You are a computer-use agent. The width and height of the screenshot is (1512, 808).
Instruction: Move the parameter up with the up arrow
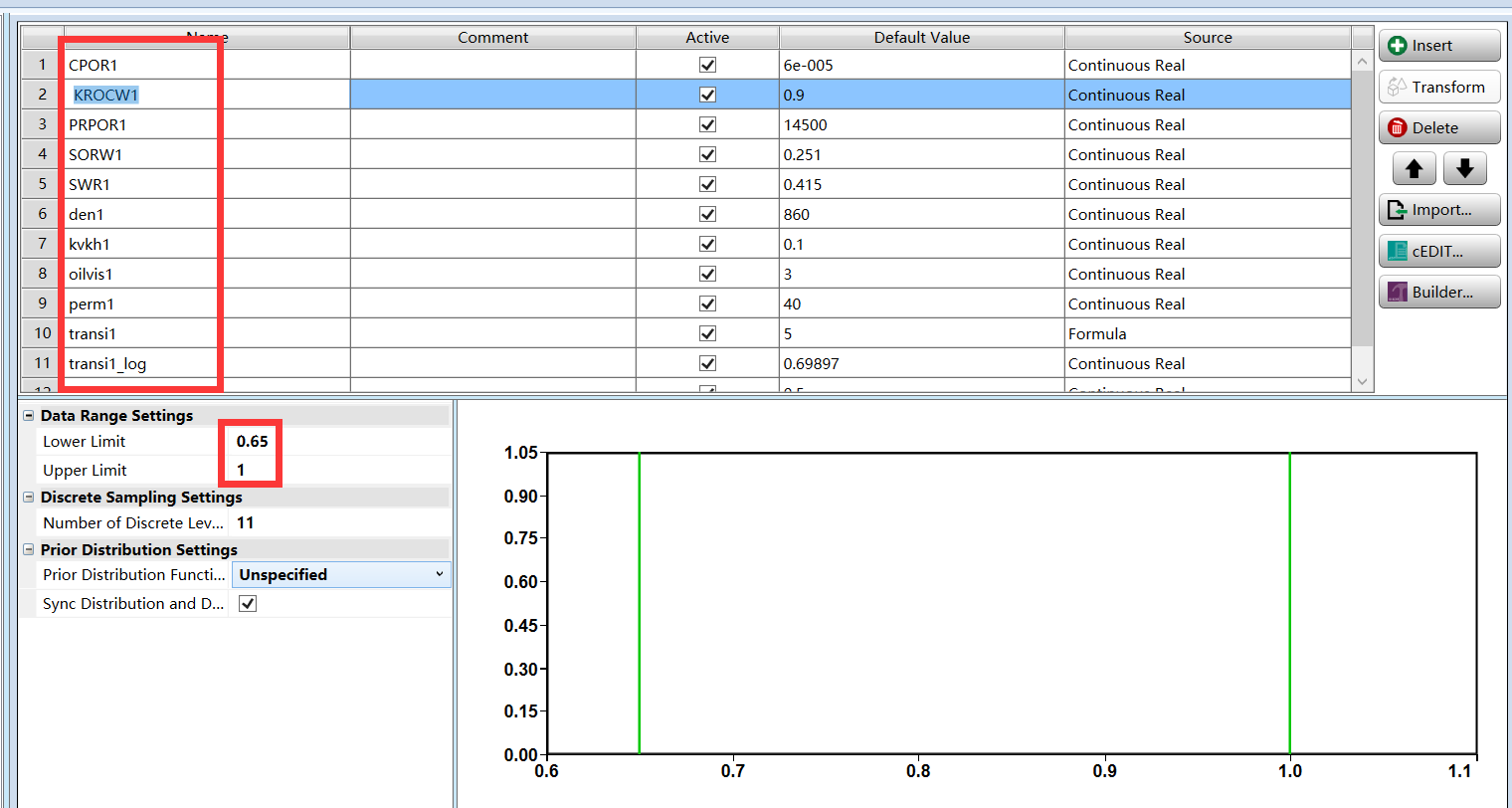pos(1414,169)
